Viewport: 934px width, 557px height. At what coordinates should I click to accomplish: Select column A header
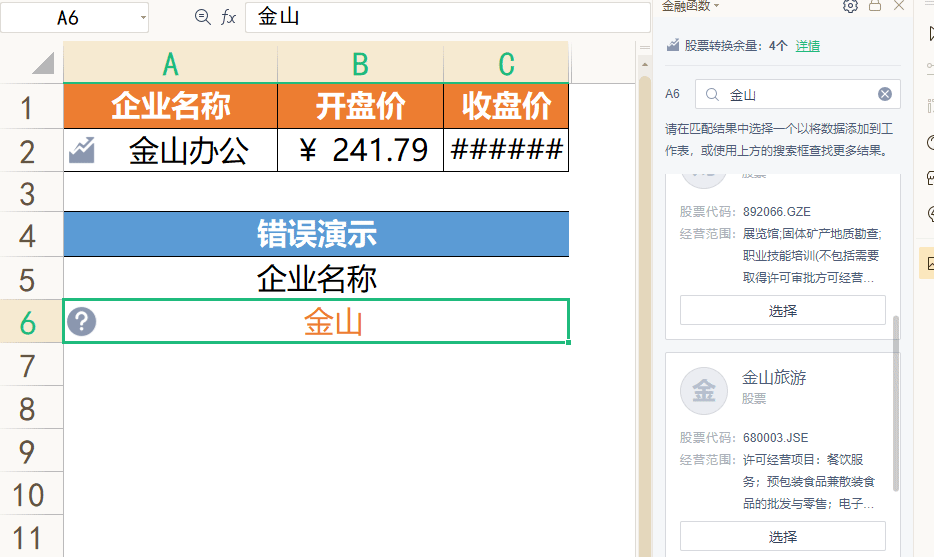pyautogui.click(x=170, y=63)
